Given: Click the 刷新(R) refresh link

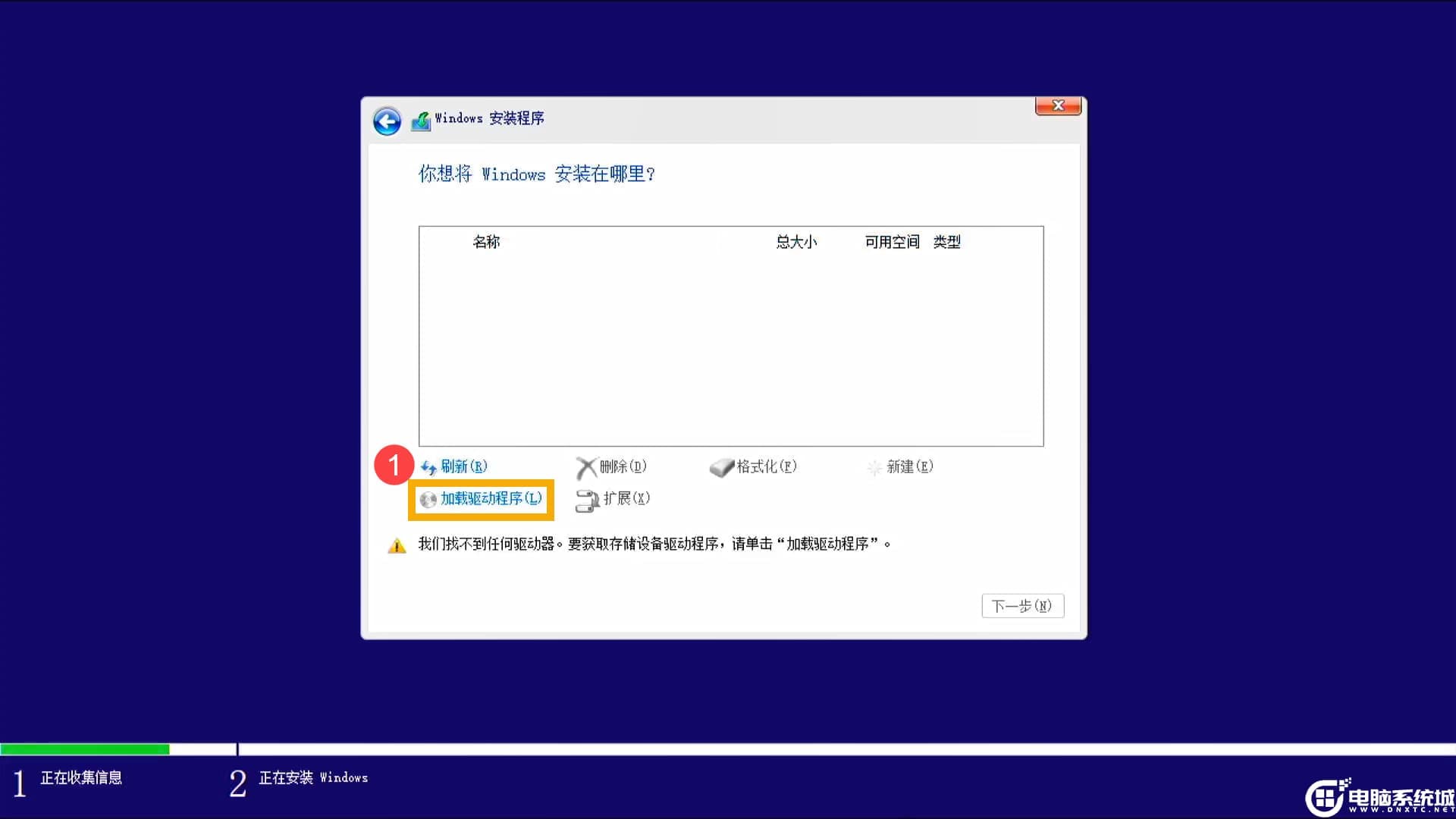Looking at the screenshot, I should [x=464, y=466].
